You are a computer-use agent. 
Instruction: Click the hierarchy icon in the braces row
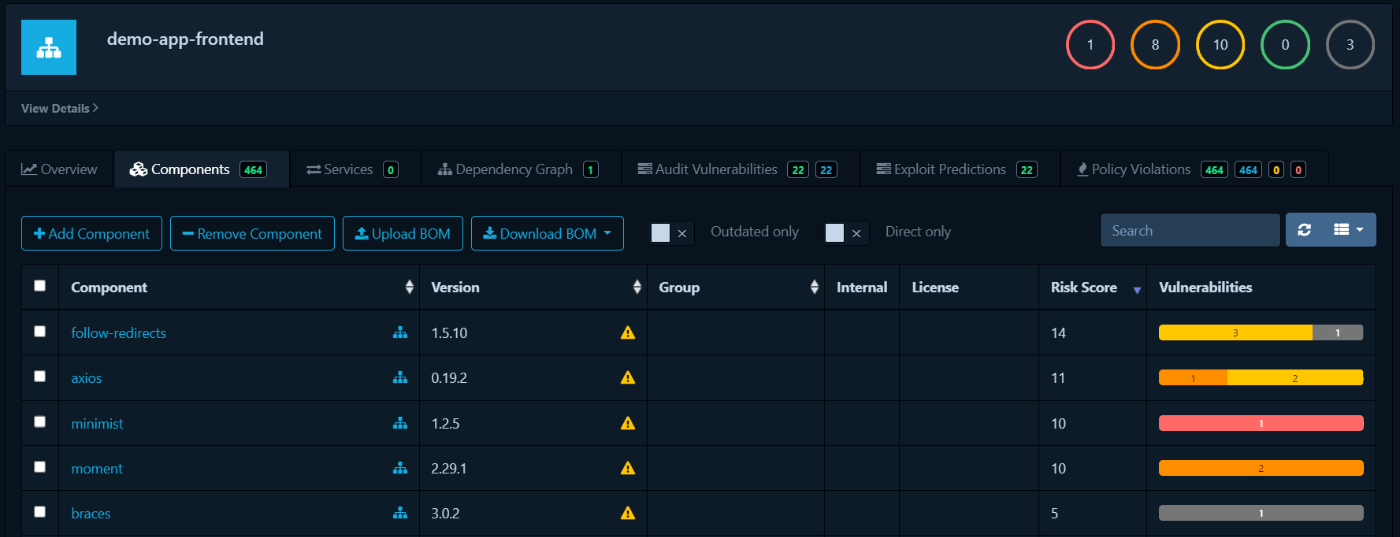400,513
